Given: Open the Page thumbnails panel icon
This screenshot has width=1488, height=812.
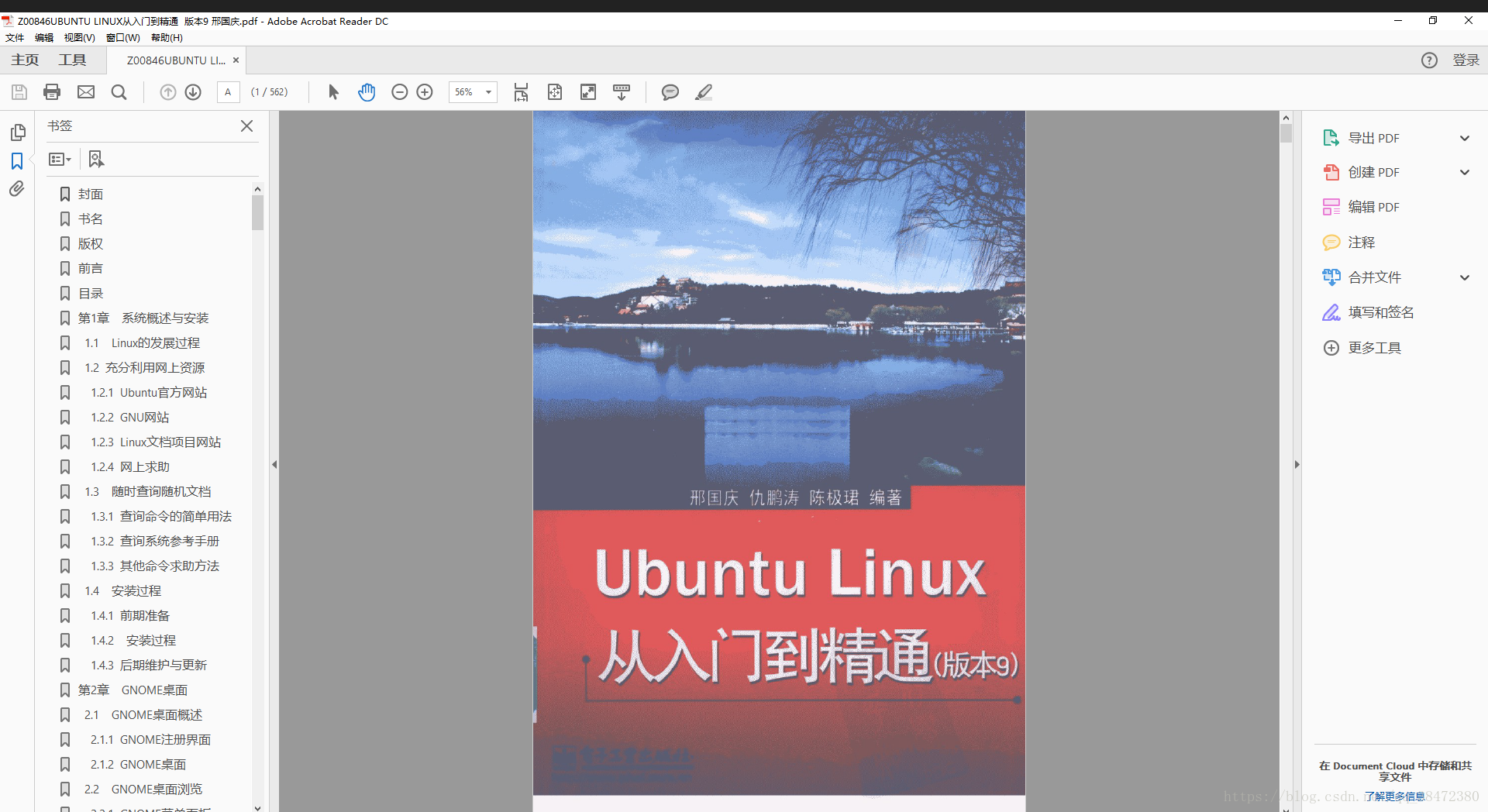Looking at the screenshot, I should click(17, 132).
